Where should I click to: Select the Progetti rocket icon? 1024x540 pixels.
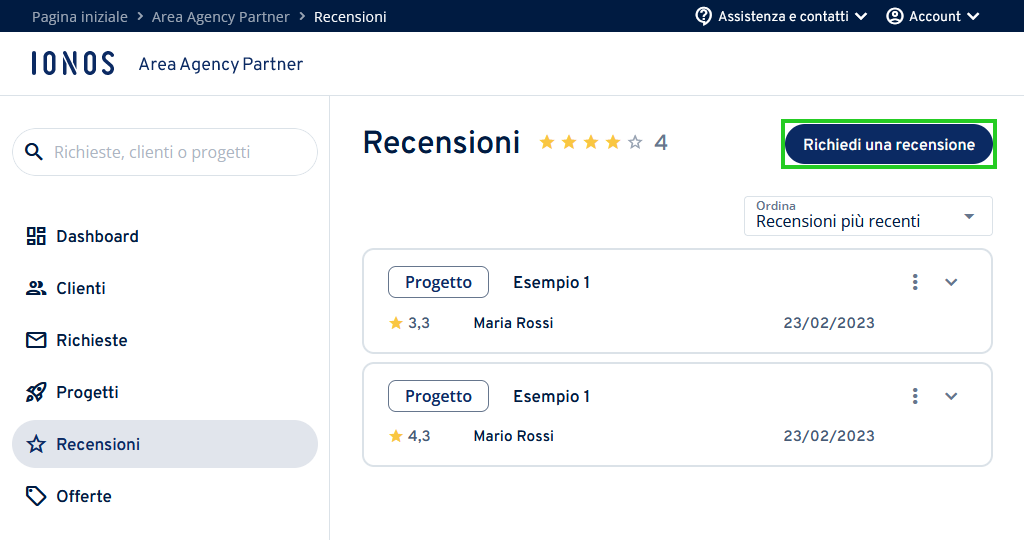click(x=36, y=392)
